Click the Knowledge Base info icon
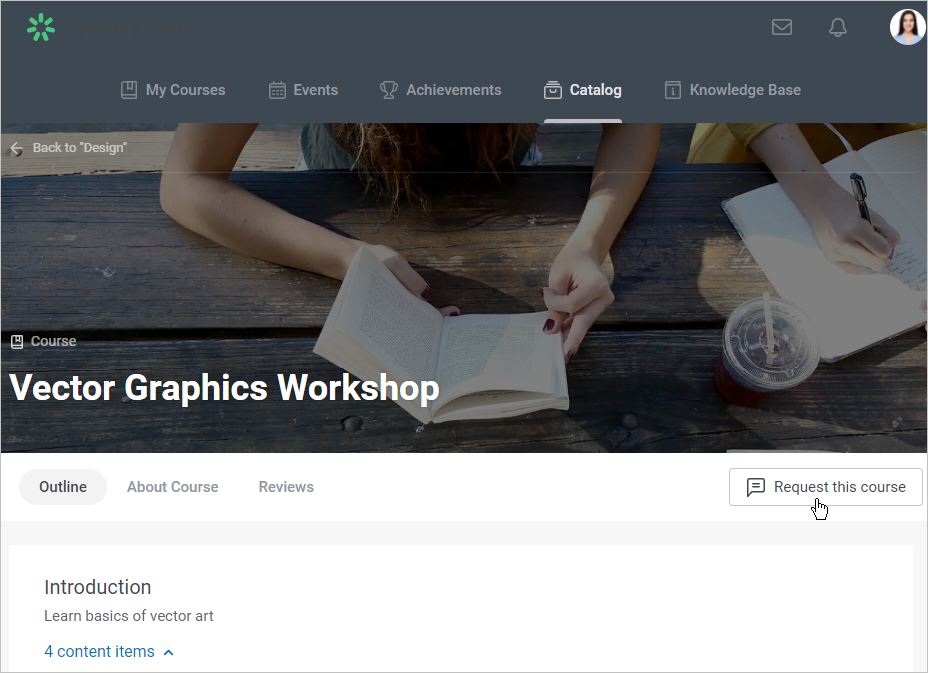928x673 pixels. point(673,90)
